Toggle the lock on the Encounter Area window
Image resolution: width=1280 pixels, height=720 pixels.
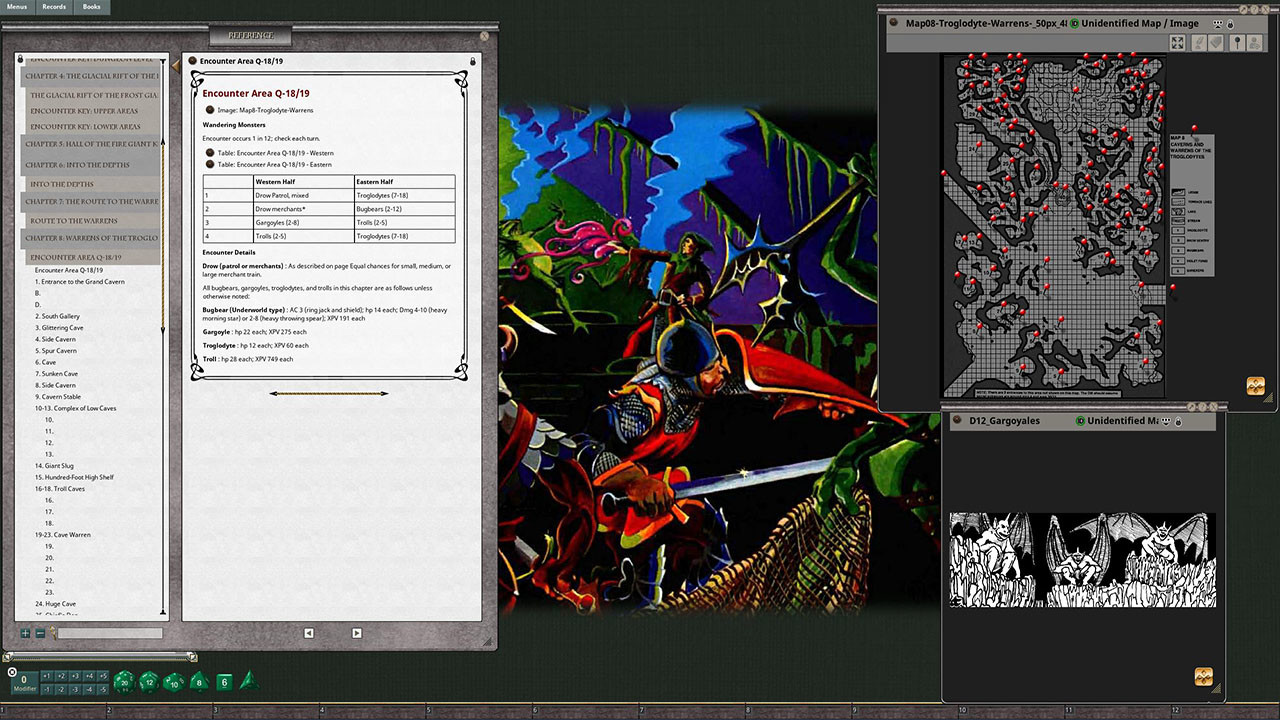point(473,61)
